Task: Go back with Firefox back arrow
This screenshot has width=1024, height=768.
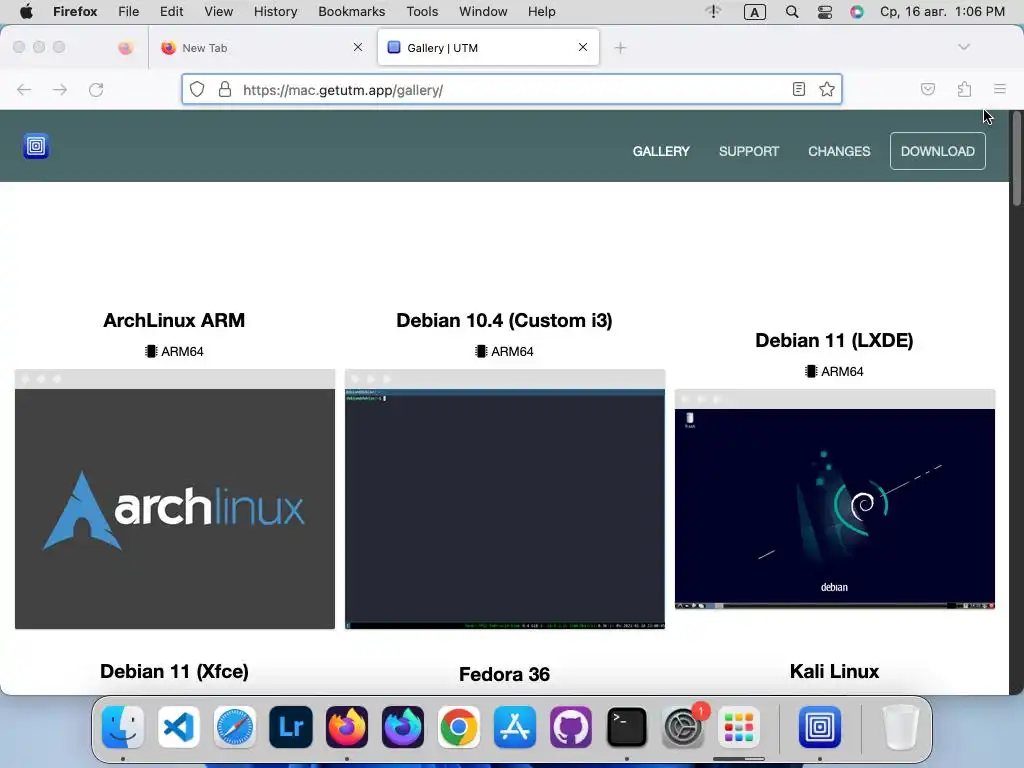Action: [x=24, y=89]
